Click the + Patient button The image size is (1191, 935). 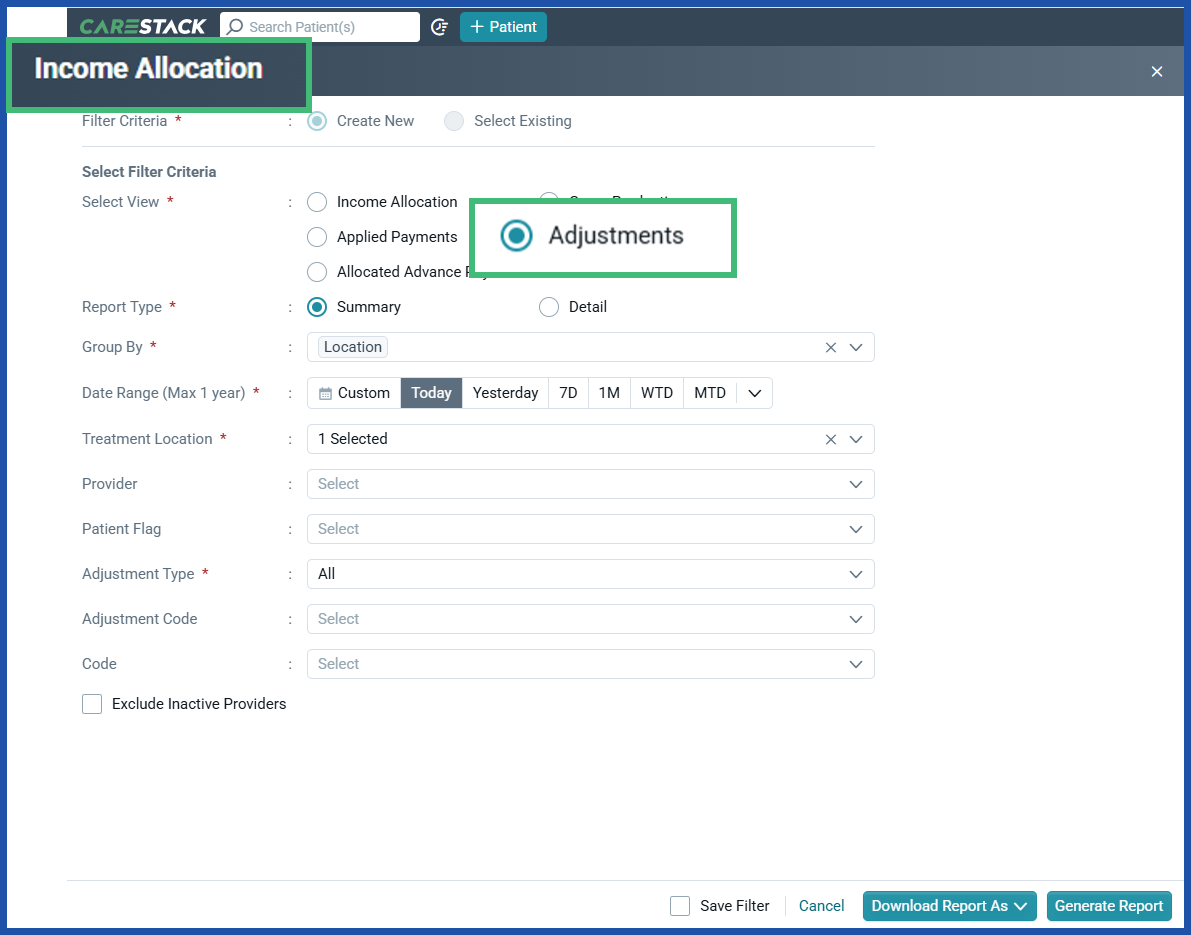[503, 27]
